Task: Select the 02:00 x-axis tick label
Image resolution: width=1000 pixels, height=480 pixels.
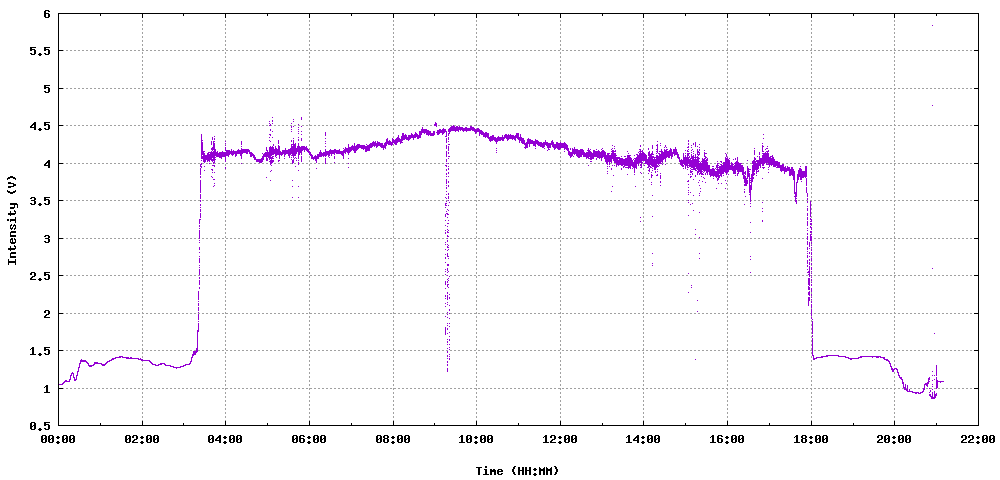Action: coord(142,439)
